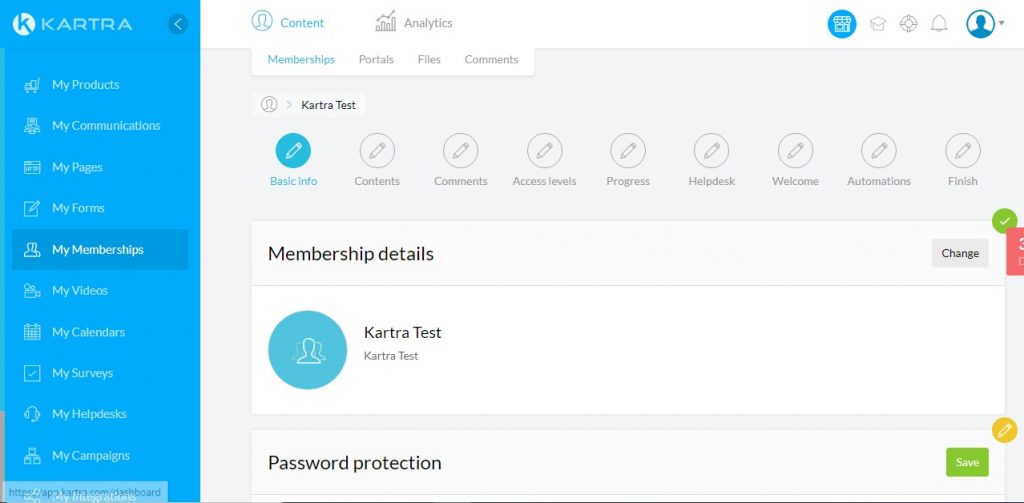View notifications bell icon

(939, 24)
